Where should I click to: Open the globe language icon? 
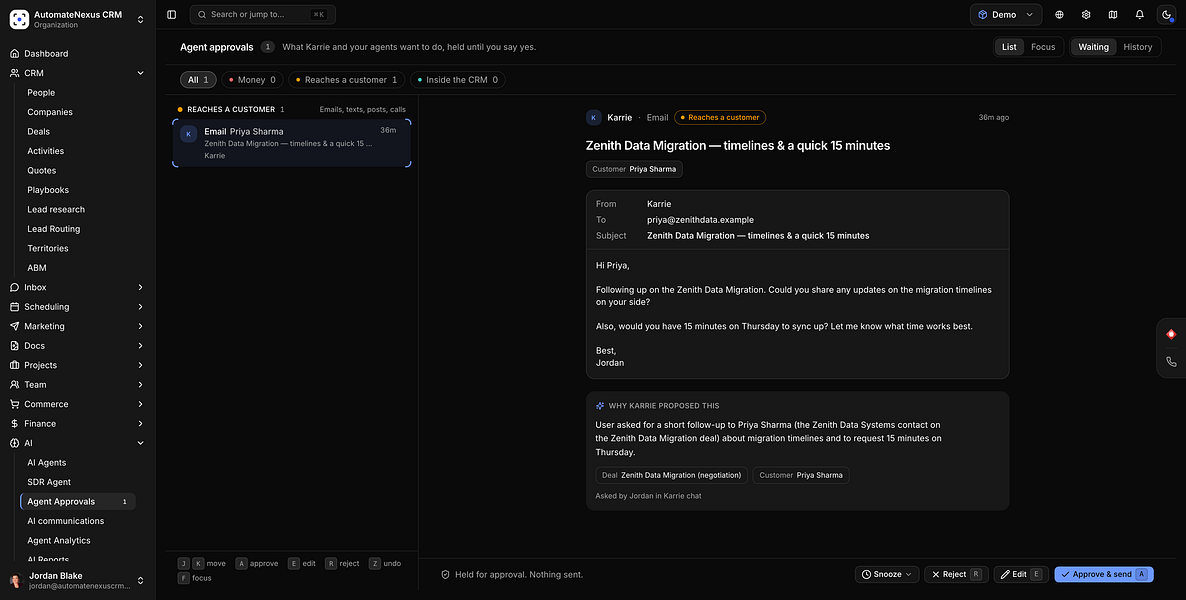(x=1059, y=14)
